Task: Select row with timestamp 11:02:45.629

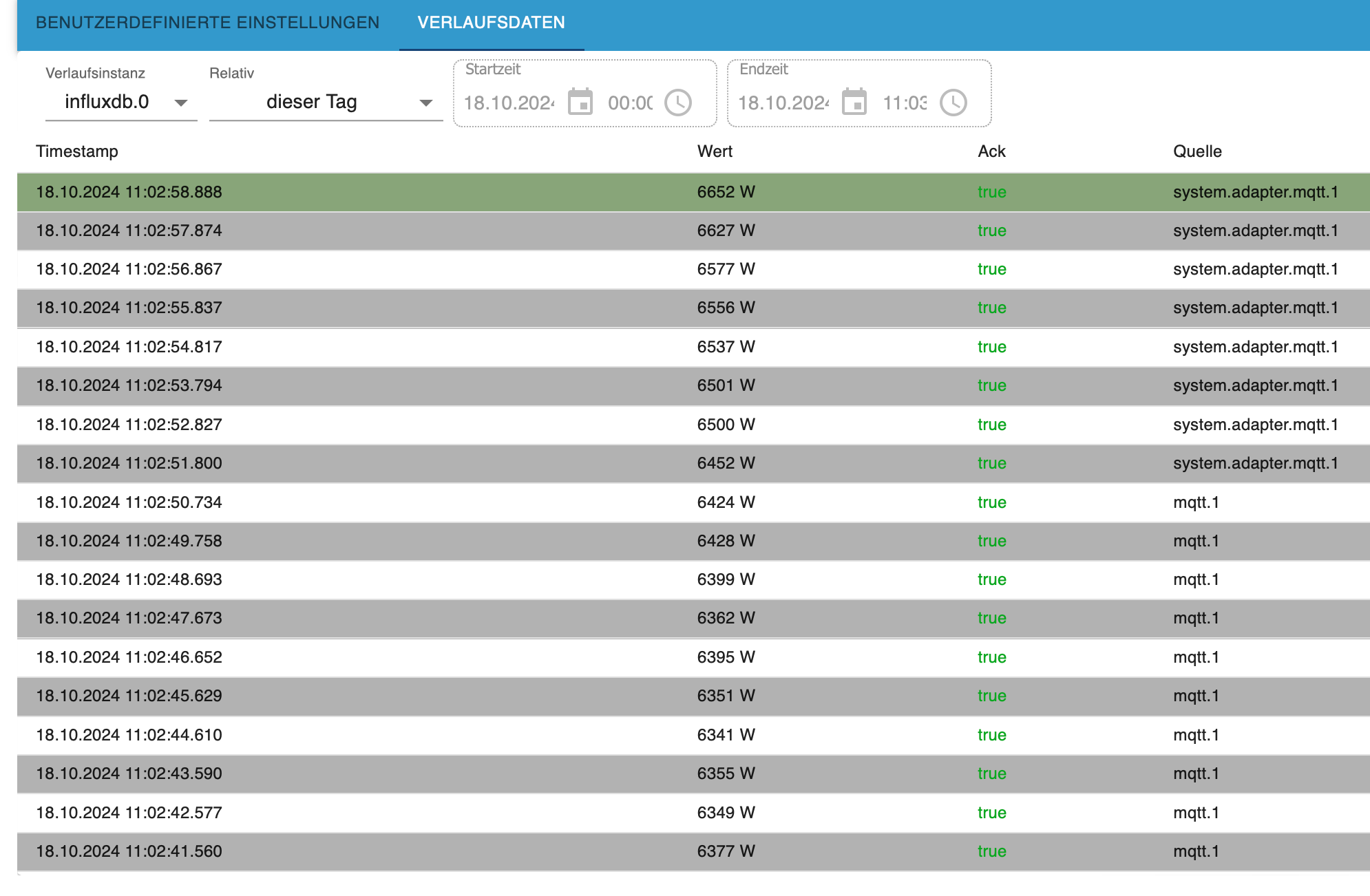Action: click(693, 696)
